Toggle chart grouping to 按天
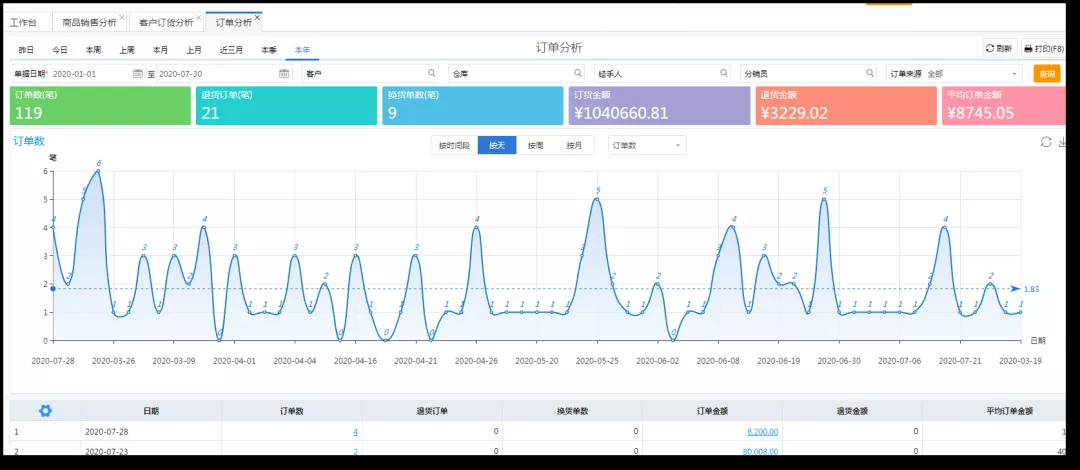1080x470 pixels. tap(497, 145)
